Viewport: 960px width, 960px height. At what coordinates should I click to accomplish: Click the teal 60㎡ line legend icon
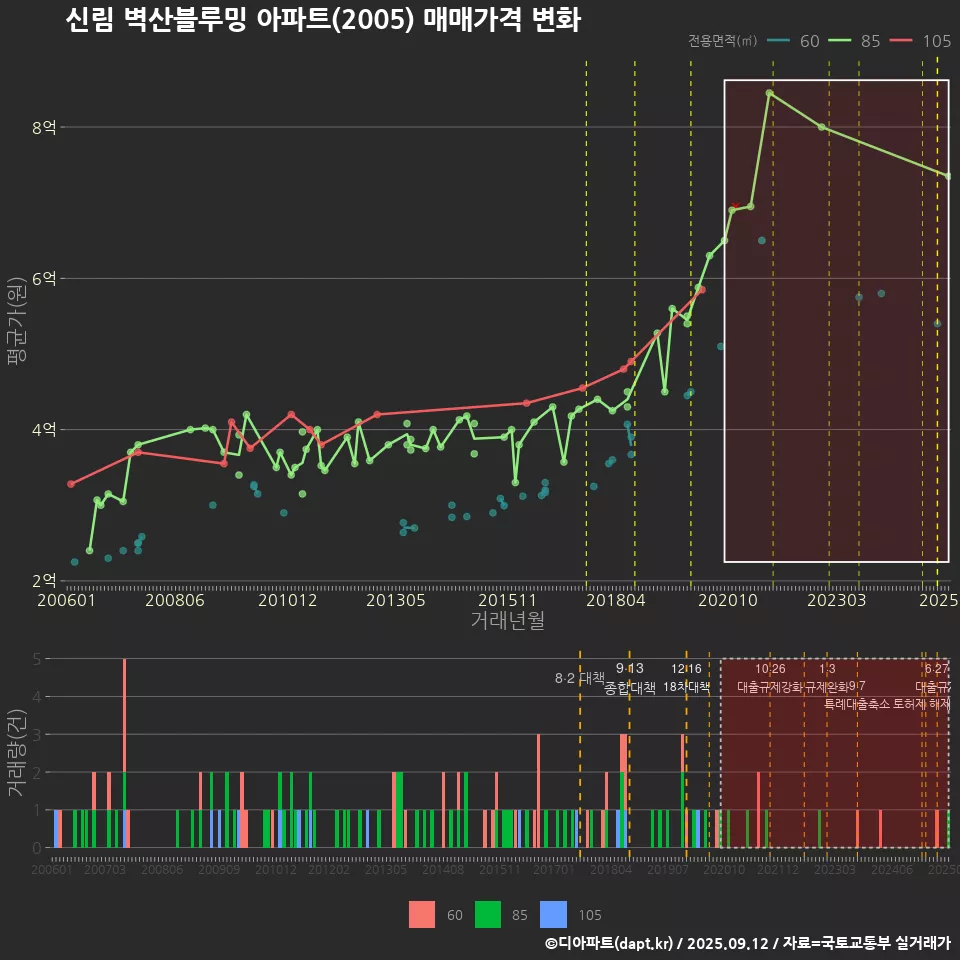(779, 41)
